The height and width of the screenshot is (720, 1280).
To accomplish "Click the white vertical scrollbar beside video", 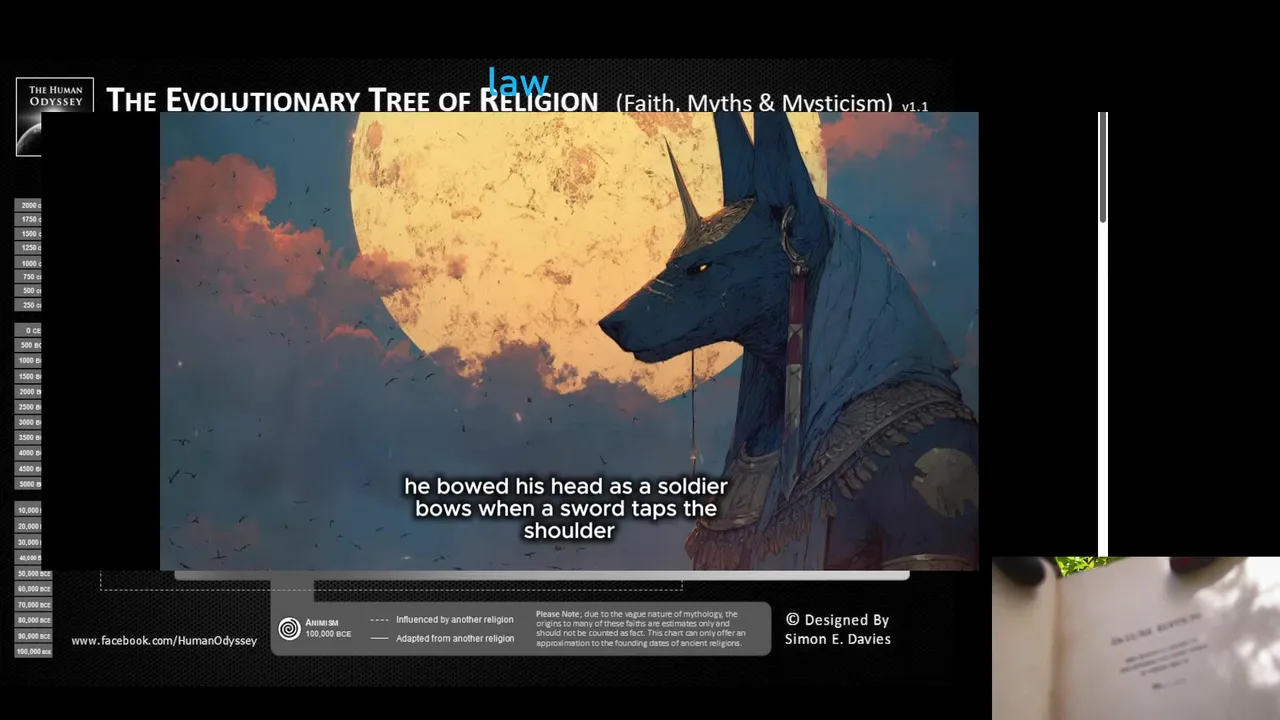I will pos(1103,333).
